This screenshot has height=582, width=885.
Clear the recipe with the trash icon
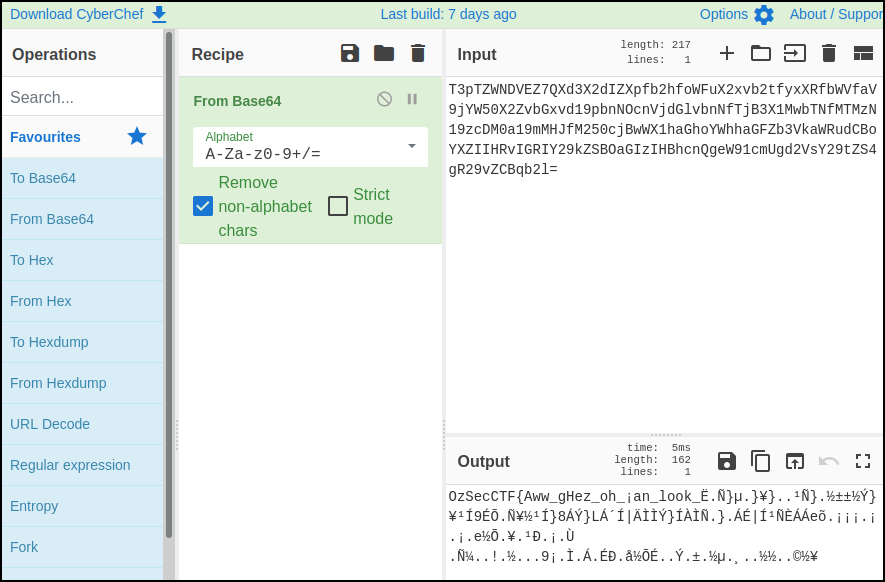418,54
